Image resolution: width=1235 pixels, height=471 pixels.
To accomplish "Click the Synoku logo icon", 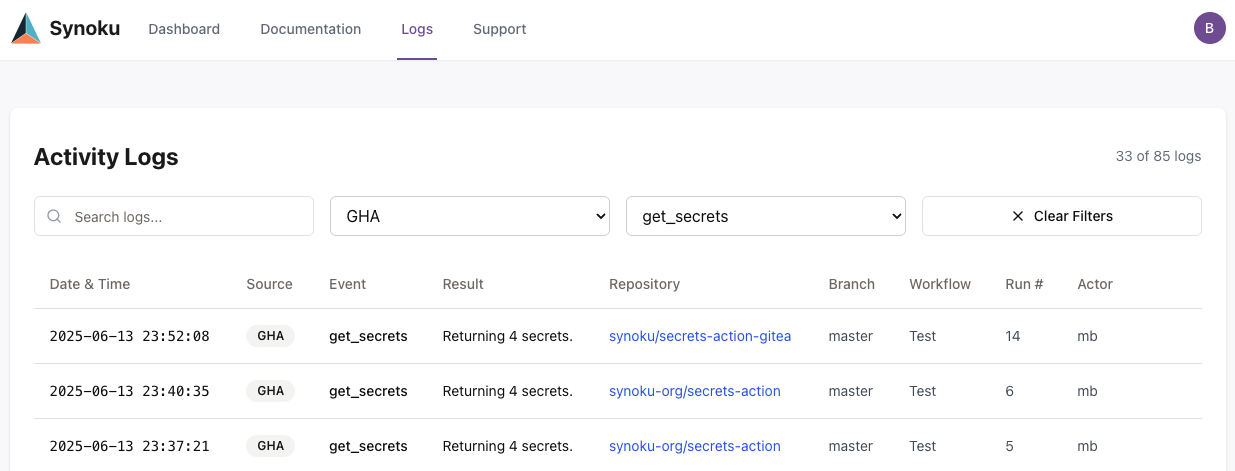I will click(x=26, y=29).
